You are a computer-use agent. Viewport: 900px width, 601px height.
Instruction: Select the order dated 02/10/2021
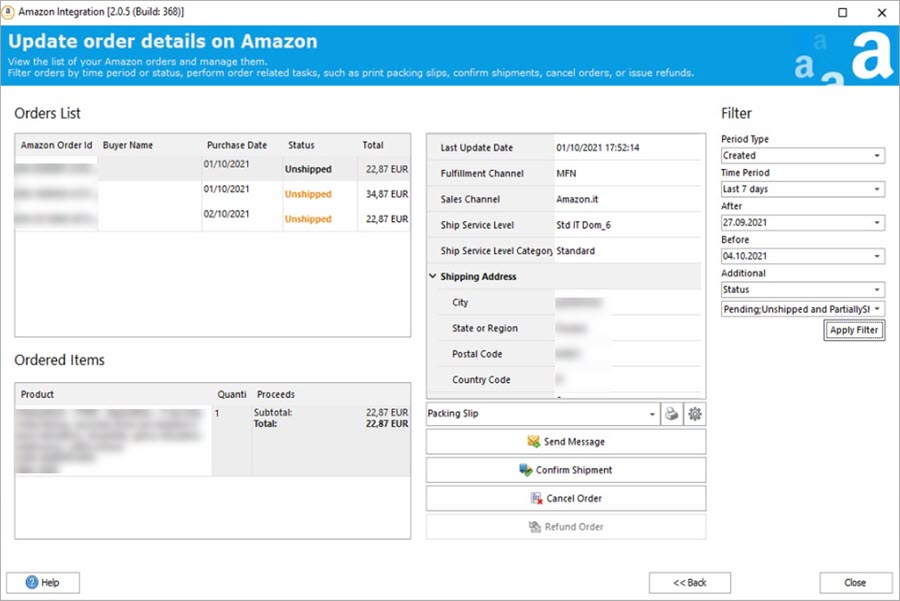[212, 219]
